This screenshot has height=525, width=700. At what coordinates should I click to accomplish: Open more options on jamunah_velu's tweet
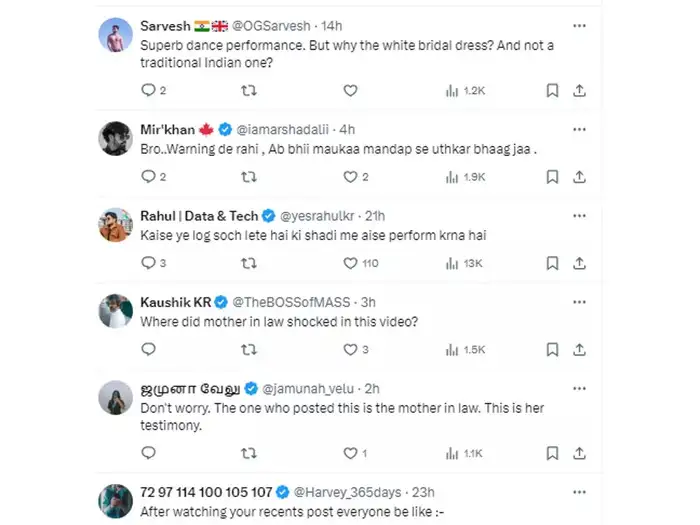(579, 388)
